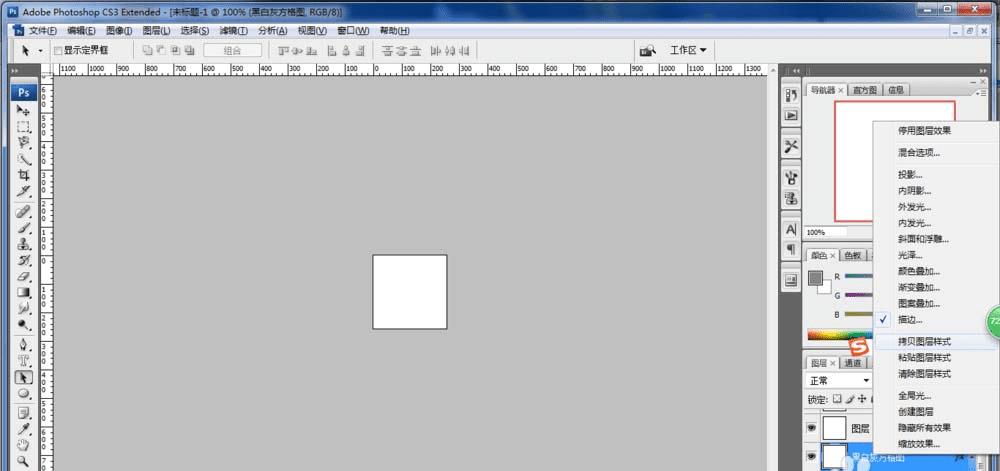Select the Gradient tool
Viewport: 1000px width, 471px height.
click(x=24, y=293)
